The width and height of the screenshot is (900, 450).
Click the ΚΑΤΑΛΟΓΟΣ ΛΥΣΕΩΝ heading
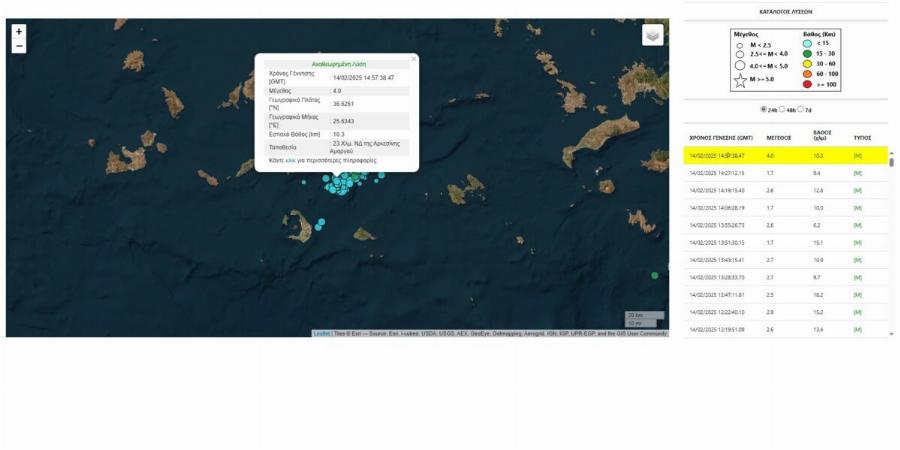point(786,11)
